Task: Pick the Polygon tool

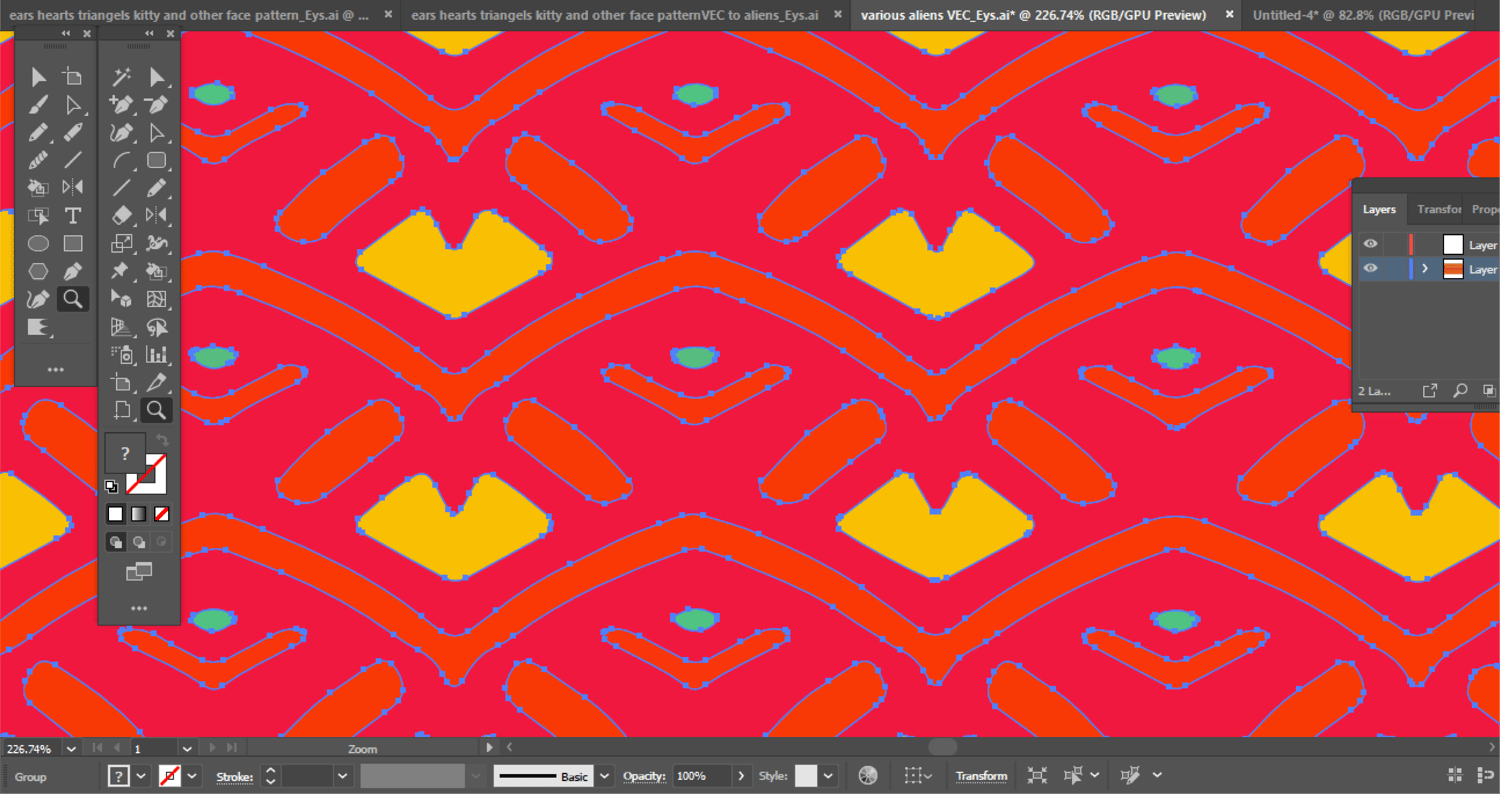Action: pyautogui.click(x=38, y=271)
